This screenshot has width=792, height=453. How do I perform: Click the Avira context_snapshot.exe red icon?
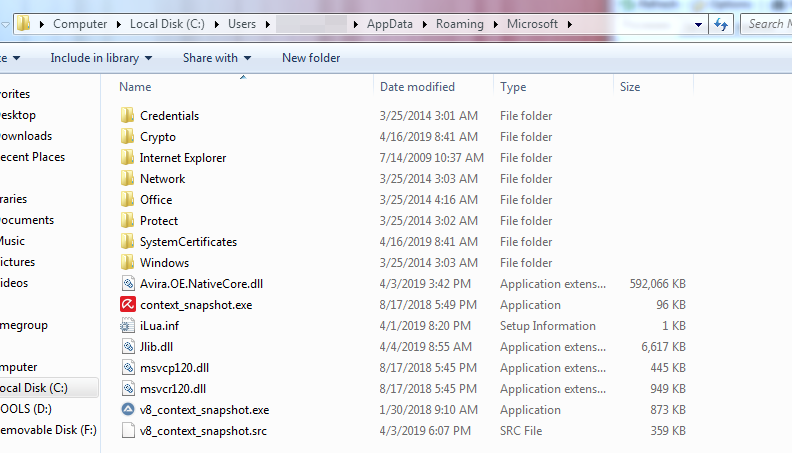tap(127, 305)
